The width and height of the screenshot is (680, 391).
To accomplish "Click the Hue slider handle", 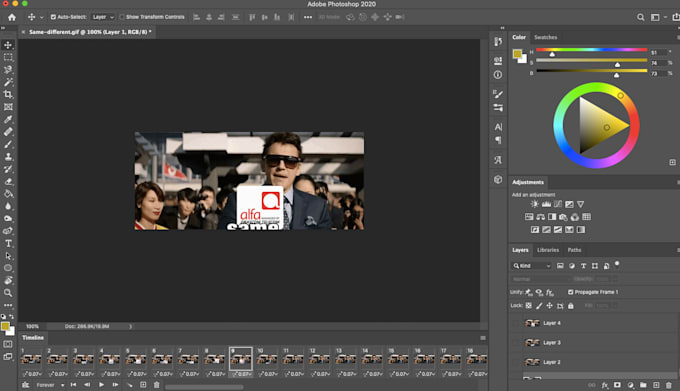I will [x=552, y=54].
